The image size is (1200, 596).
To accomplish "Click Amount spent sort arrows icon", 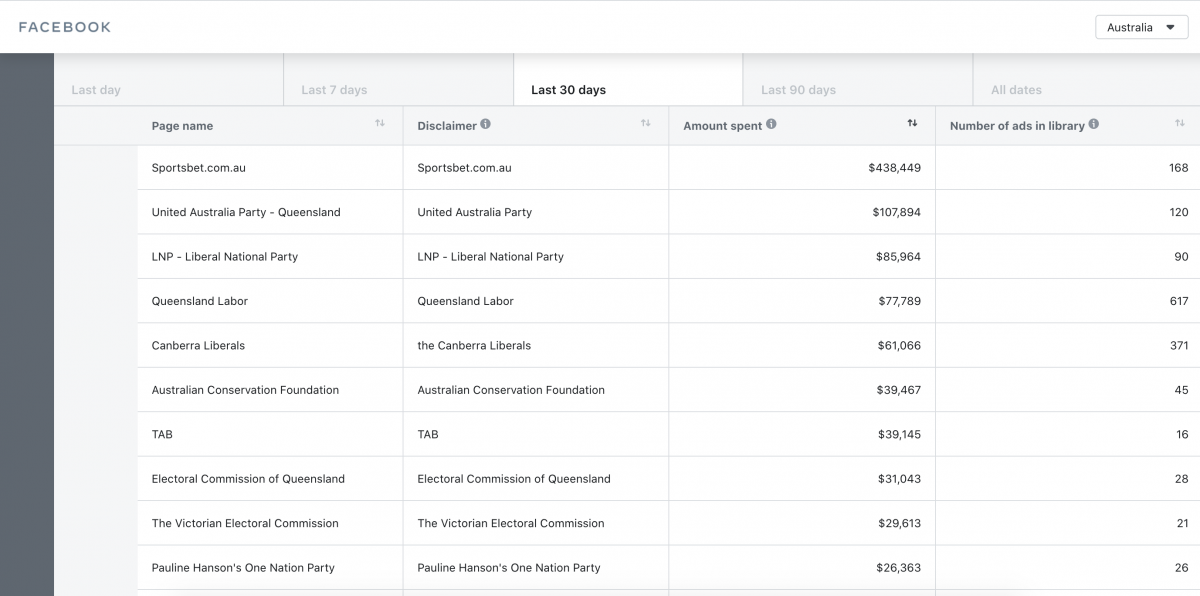I will pos(912,123).
